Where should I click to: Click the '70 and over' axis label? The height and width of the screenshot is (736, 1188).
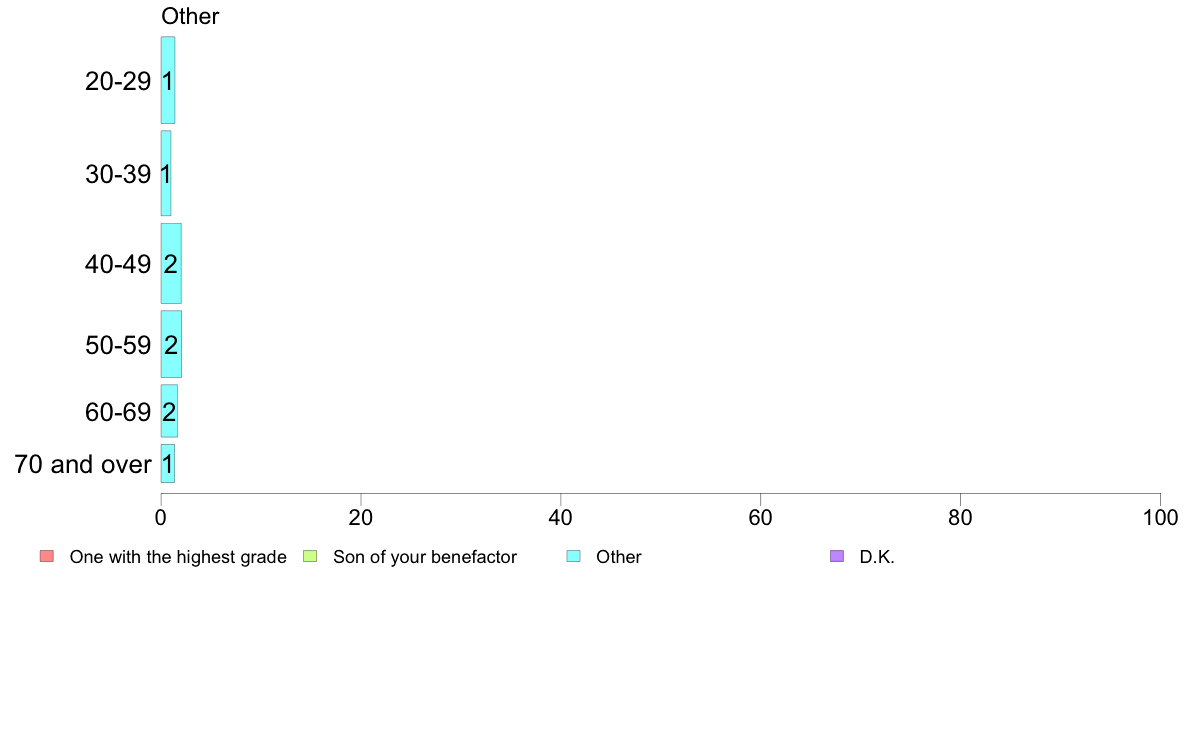coord(83,464)
